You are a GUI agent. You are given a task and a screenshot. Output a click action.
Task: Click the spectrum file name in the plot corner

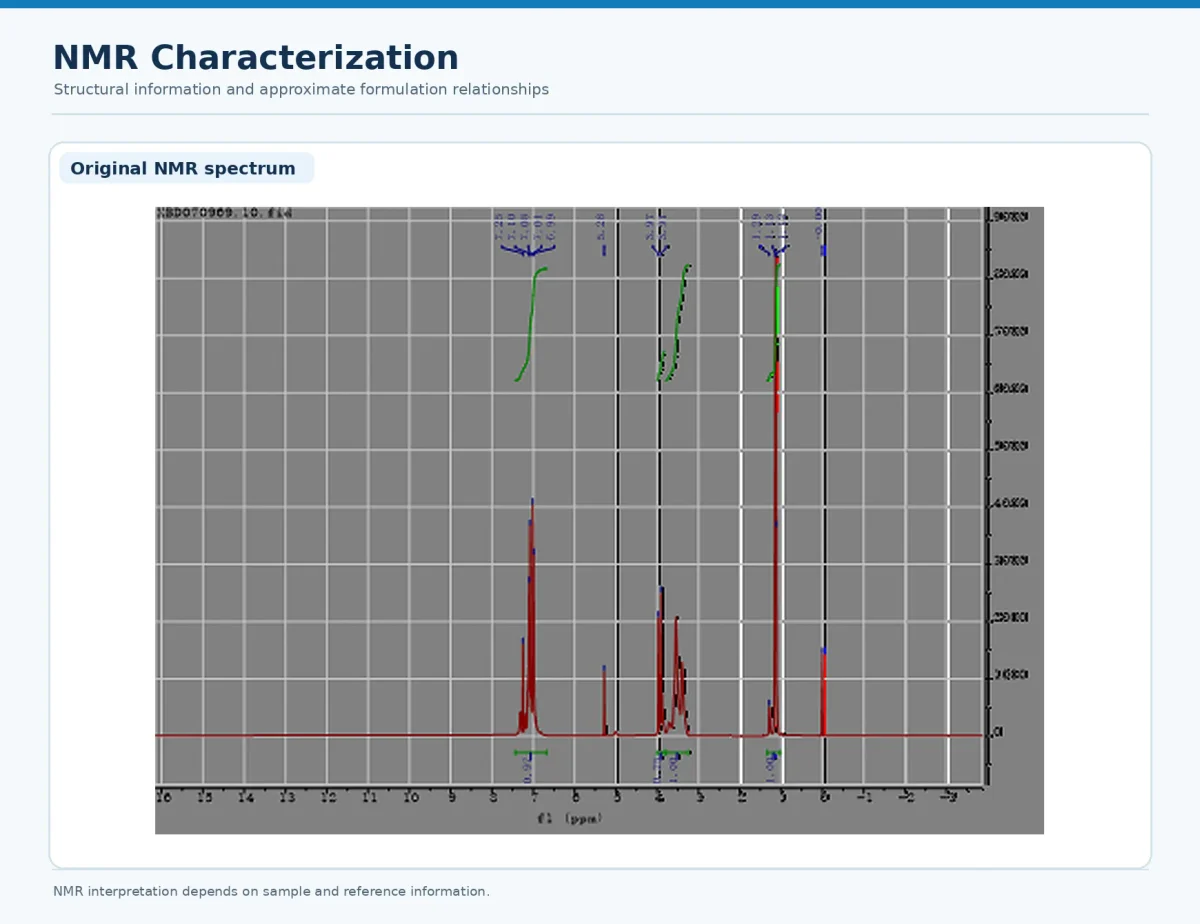(223, 213)
